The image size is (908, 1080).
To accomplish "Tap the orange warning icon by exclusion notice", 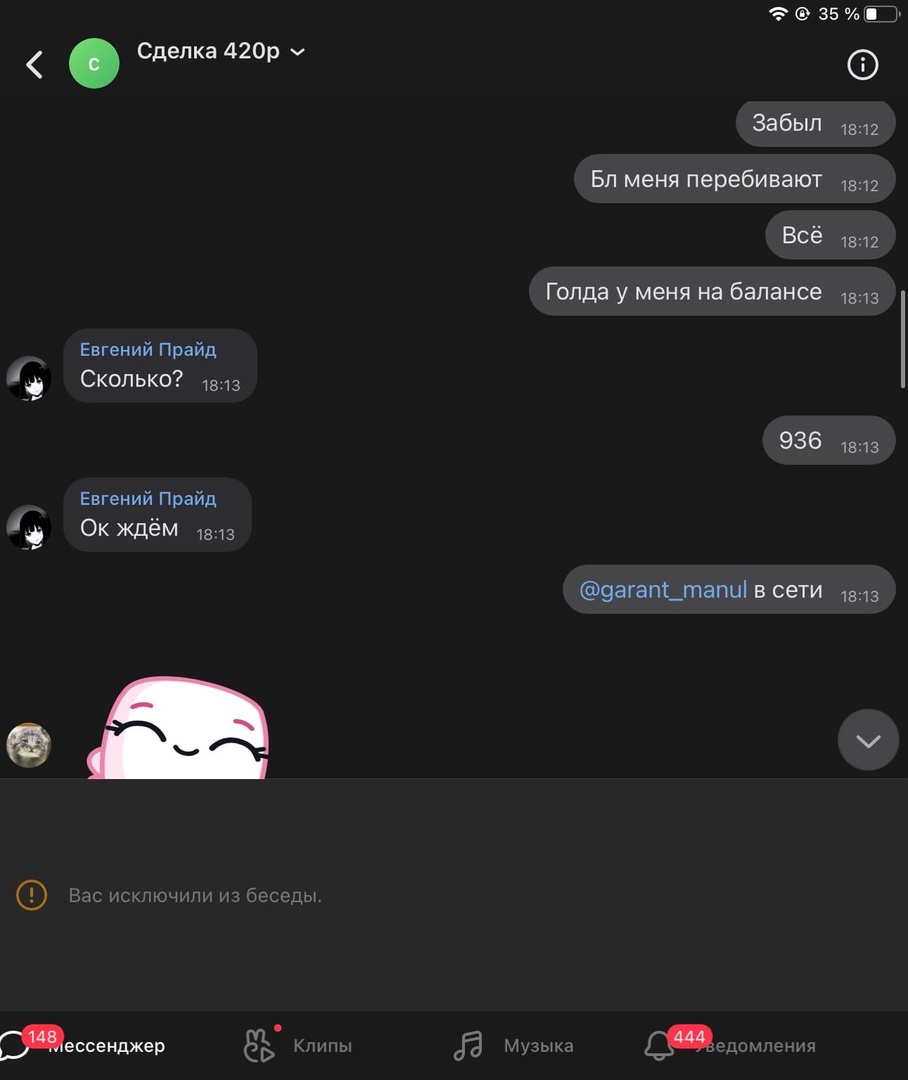I will pos(32,895).
